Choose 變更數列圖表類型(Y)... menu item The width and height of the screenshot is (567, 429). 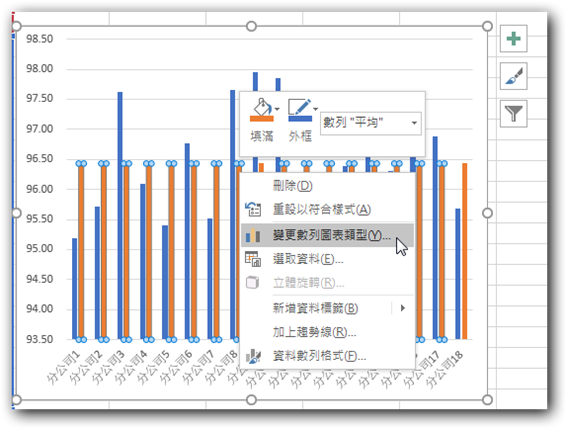327,235
